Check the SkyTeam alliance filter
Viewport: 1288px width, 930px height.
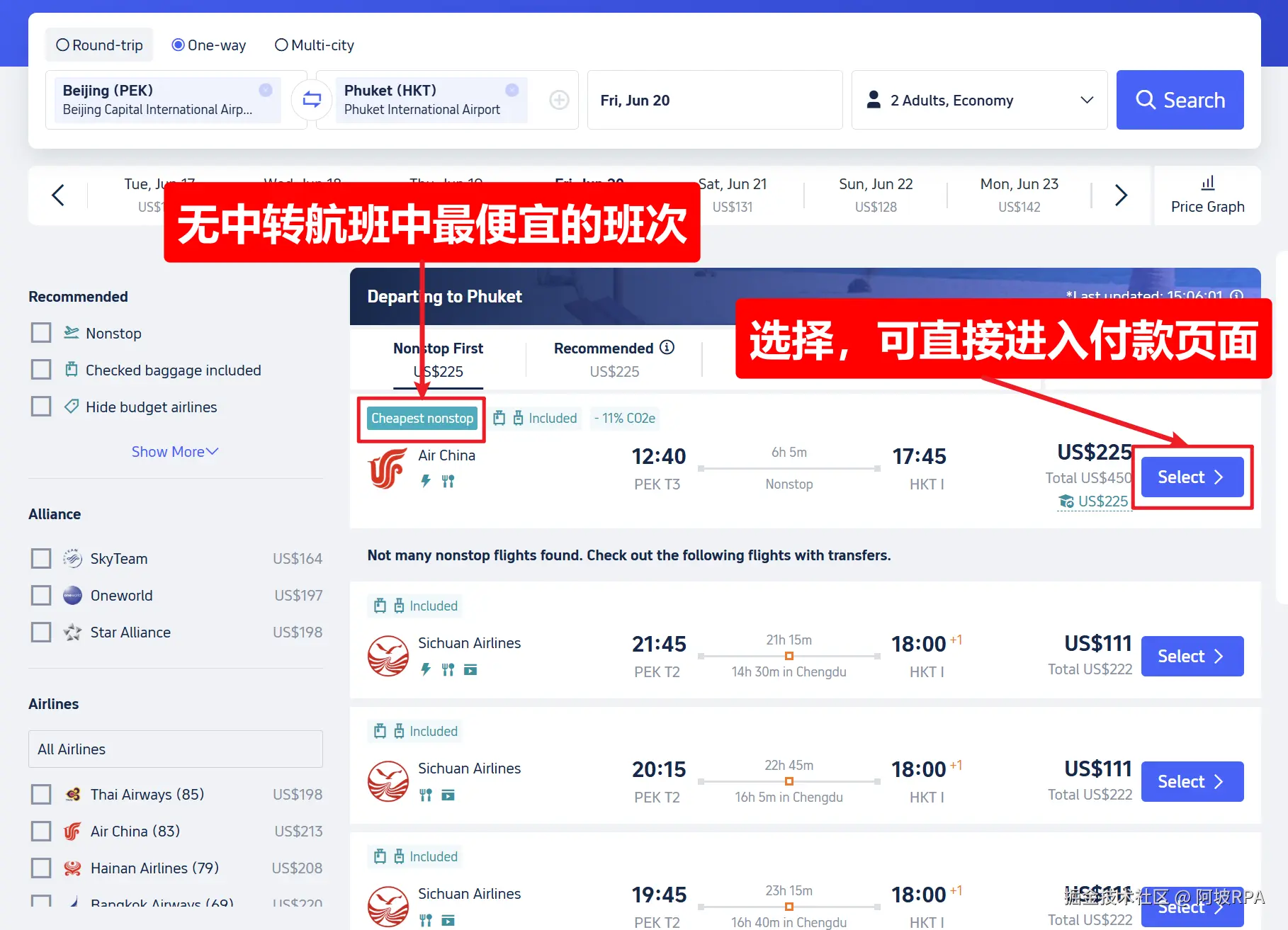click(41, 558)
